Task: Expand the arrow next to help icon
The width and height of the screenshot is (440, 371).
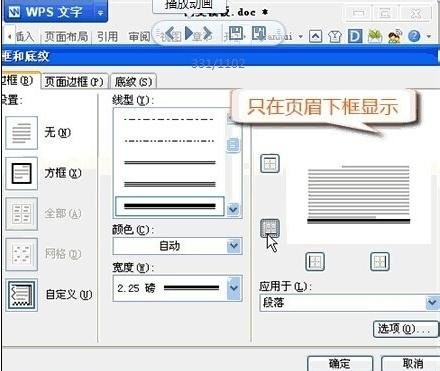Action: (x=429, y=36)
